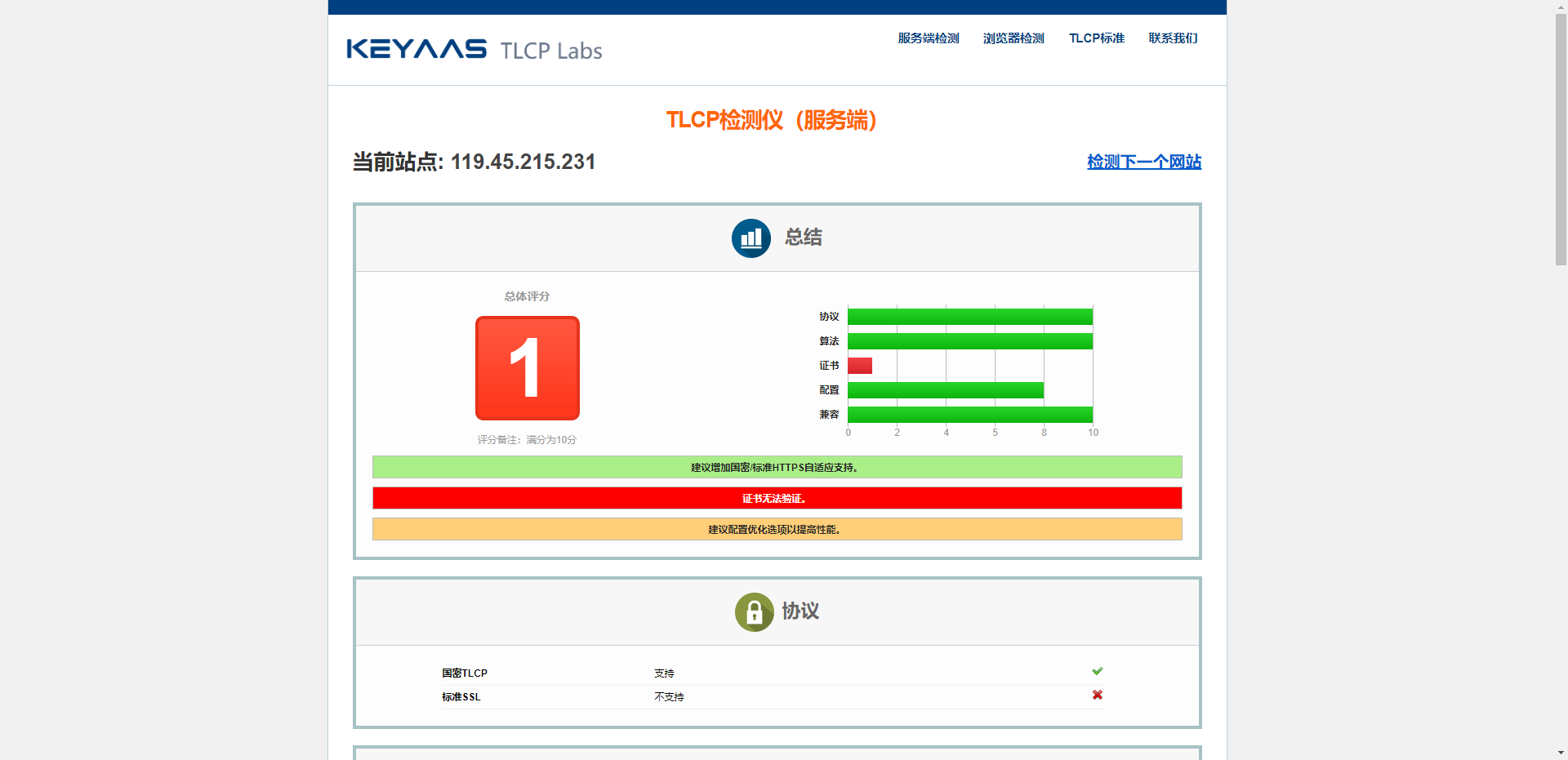The height and width of the screenshot is (760, 1568).
Task: Click the green 建议增加国密/标准HTTPS自适应支持 banner
Action: [x=777, y=467]
